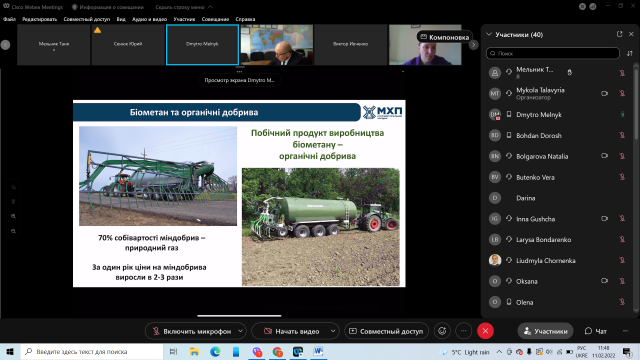
Task: Open the Совещание menu
Action: pyautogui.click(x=215, y=19)
